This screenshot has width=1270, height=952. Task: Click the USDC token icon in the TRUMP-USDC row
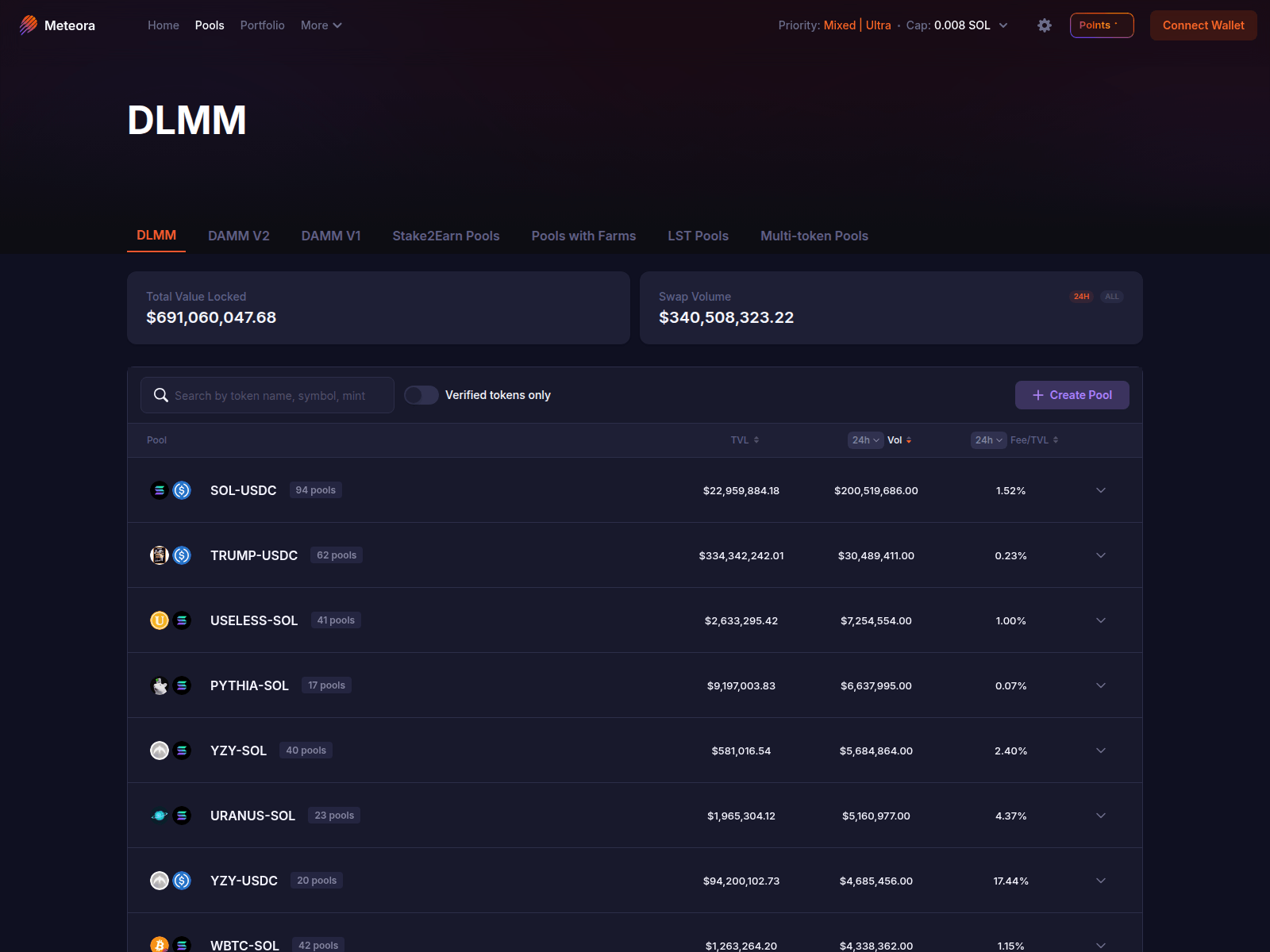pyautogui.click(x=182, y=555)
